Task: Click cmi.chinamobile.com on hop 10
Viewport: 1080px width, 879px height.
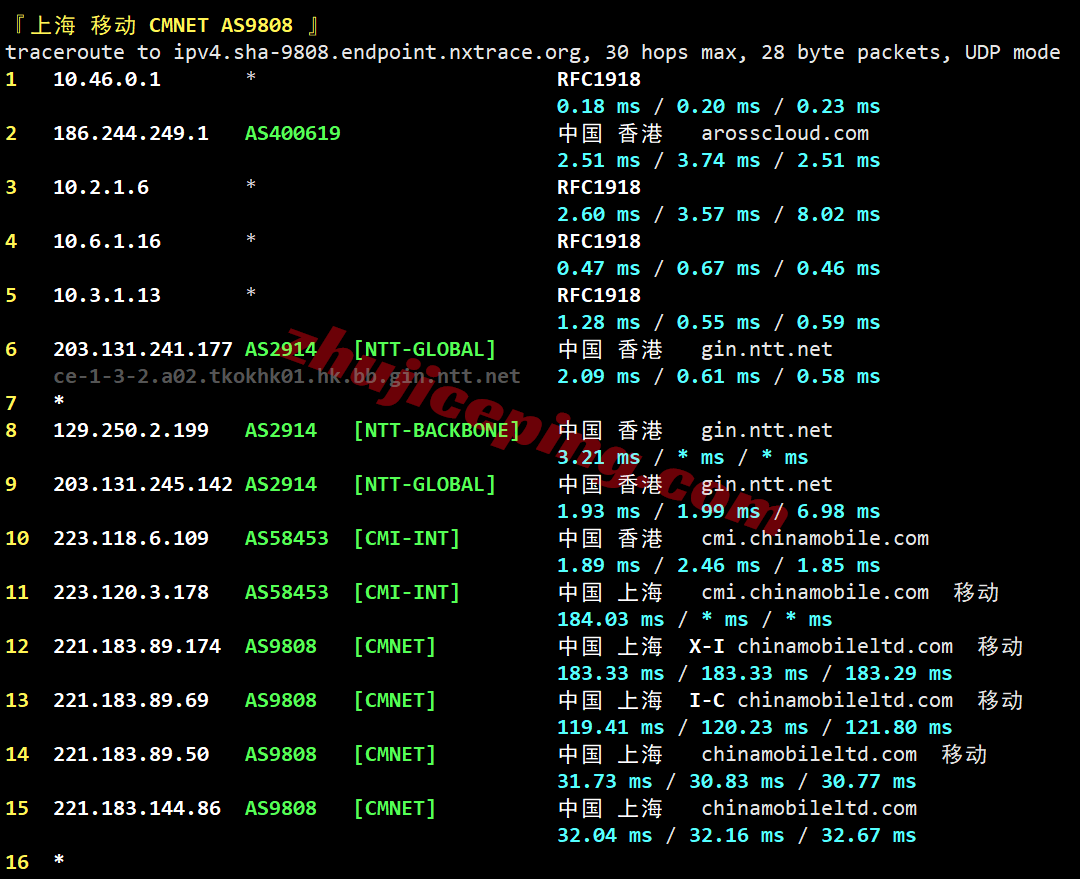Action: tap(815, 538)
